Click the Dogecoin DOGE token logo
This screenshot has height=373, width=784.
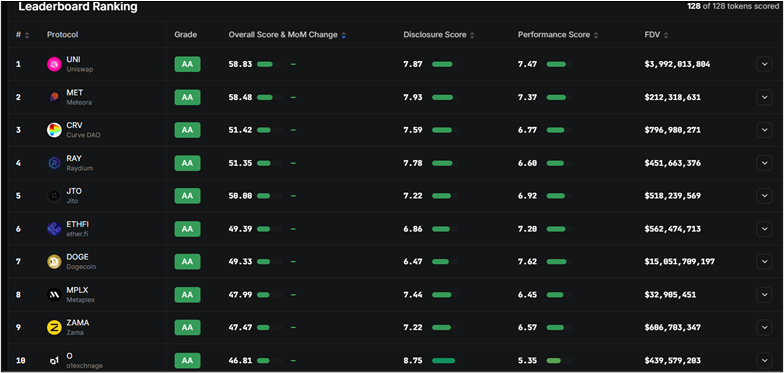(x=54, y=262)
